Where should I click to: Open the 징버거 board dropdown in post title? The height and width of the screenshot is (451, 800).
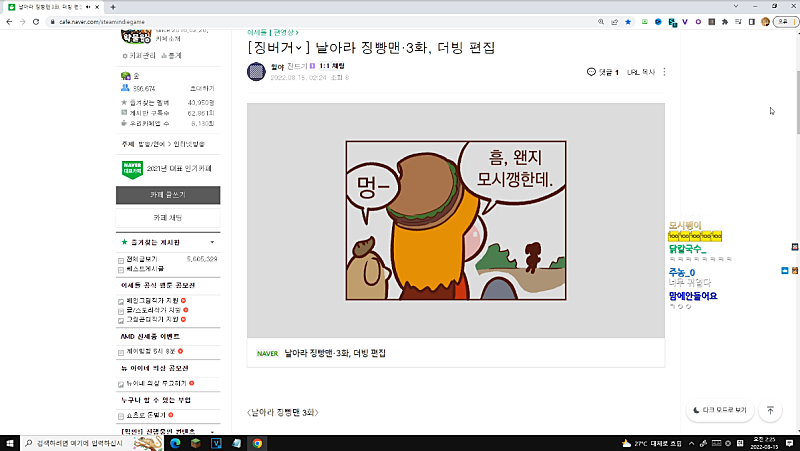coord(279,47)
